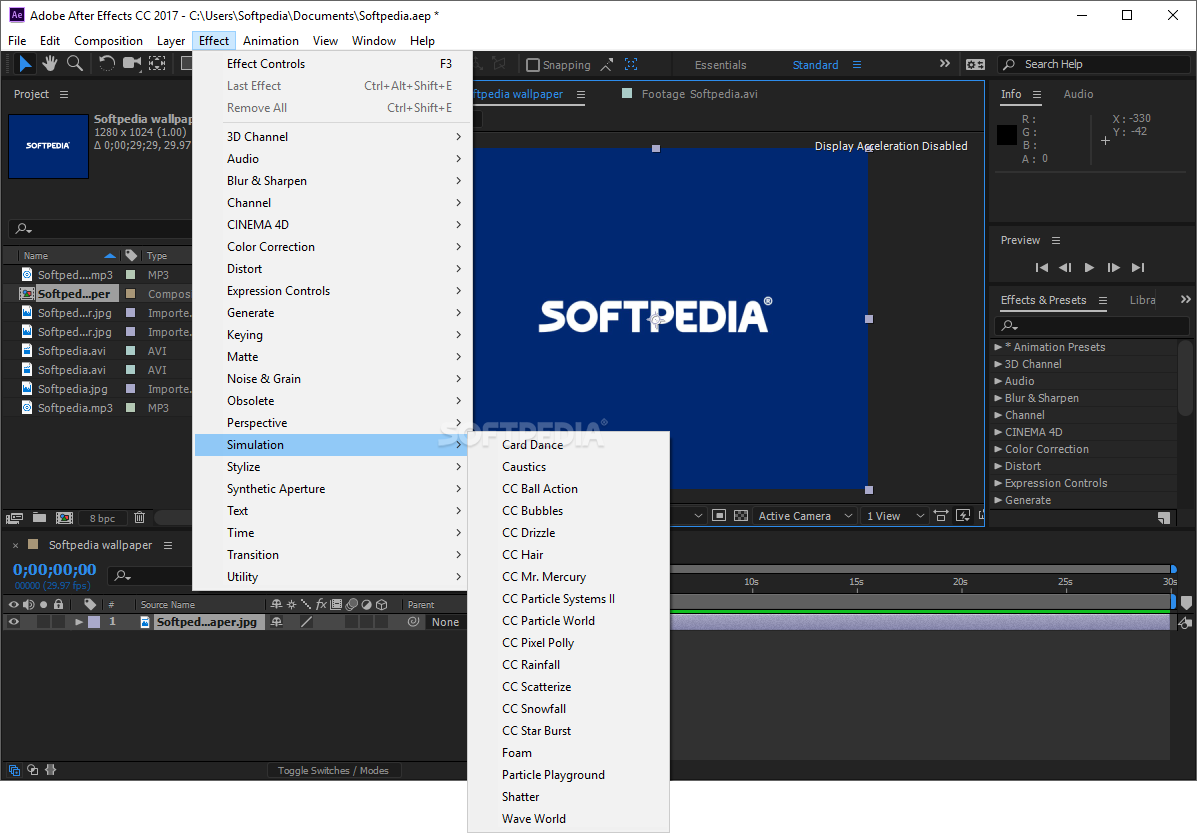Open the workspace Standard menu icon
Image resolution: width=1197 pixels, height=833 pixels.
[x=857, y=65]
